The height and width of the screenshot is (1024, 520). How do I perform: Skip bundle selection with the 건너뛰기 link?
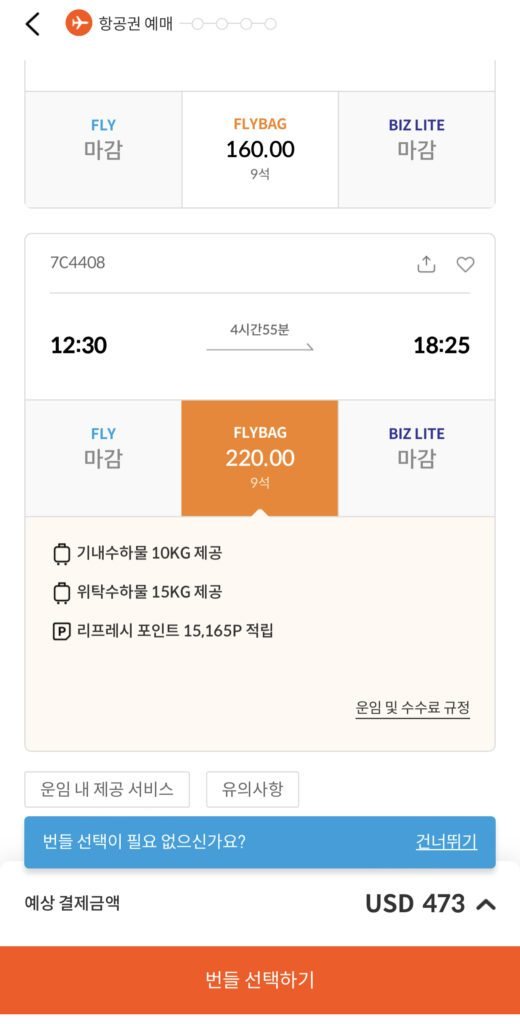pyautogui.click(x=447, y=842)
